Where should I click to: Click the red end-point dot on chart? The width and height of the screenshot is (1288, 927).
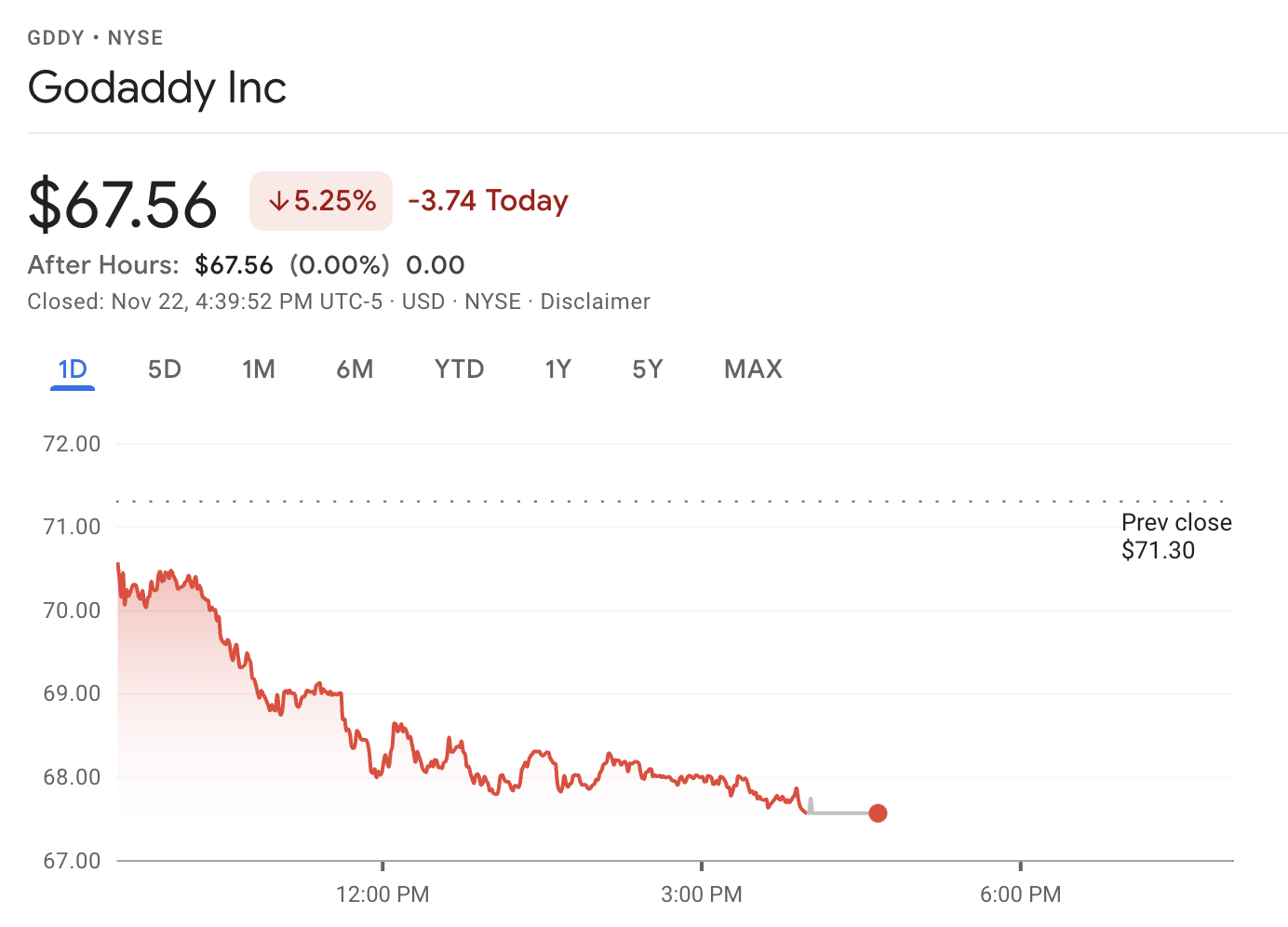[x=878, y=813]
